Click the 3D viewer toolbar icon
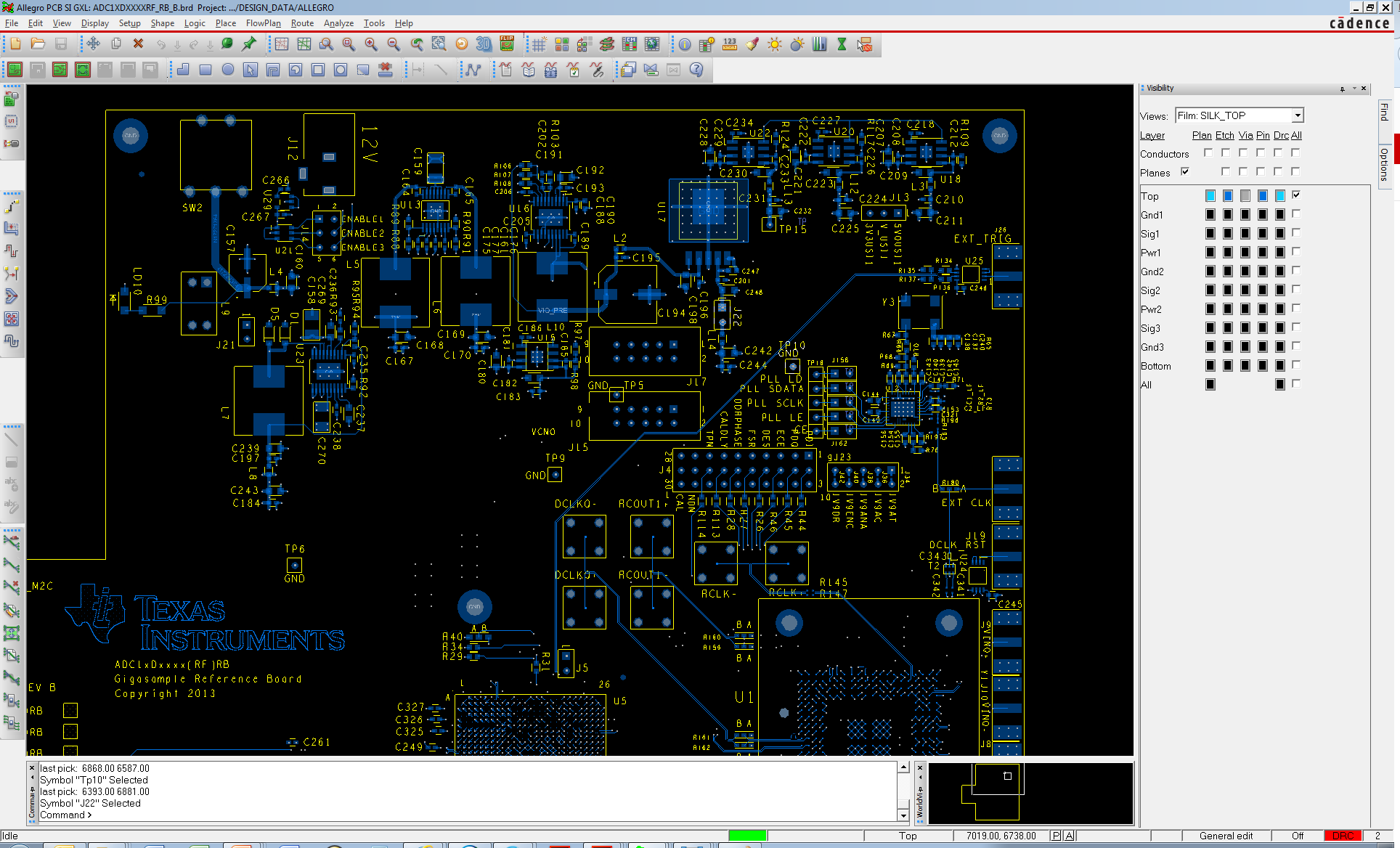The image size is (1400, 848). (x=484, y=44)
